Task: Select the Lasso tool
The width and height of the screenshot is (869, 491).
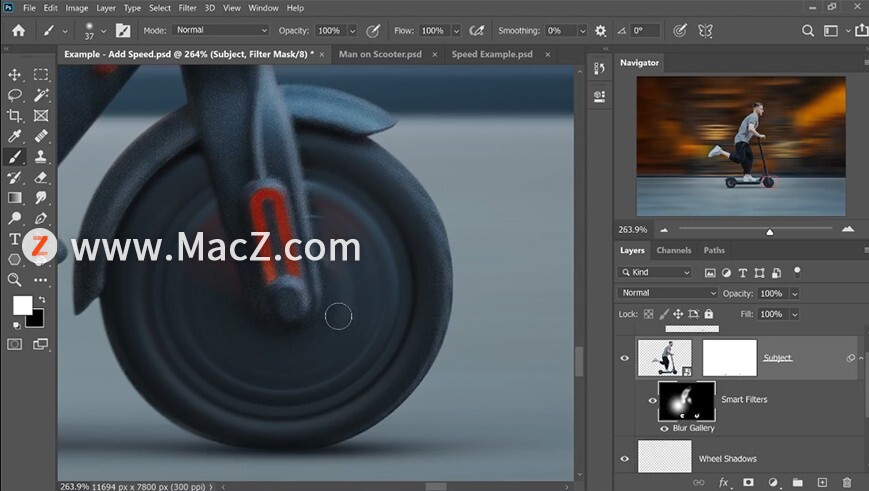Action: pyautogui.click(x=15, y=95)
